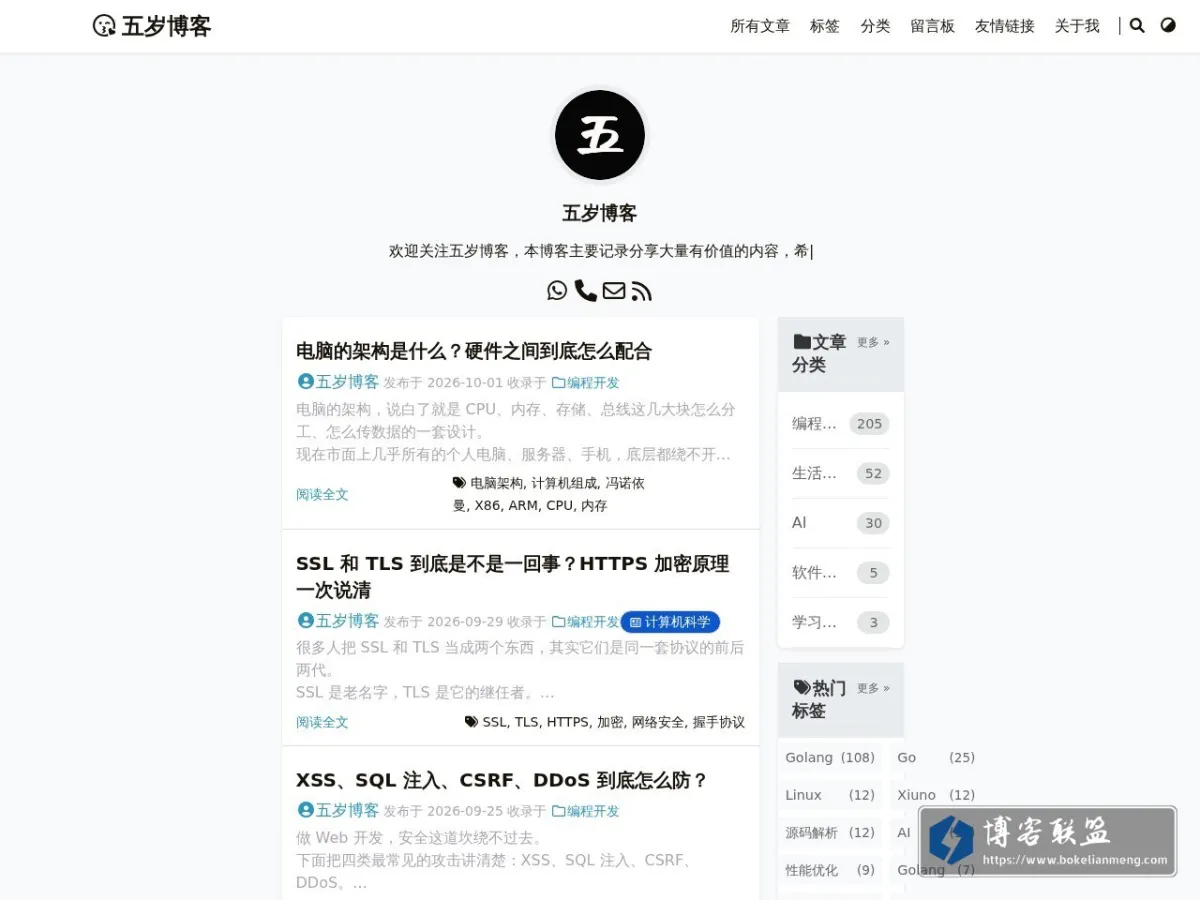The width and height of the screenshot is (1200, 900).
Task: Click the 五岁博客 logo in header
Action: click(152, 26)
